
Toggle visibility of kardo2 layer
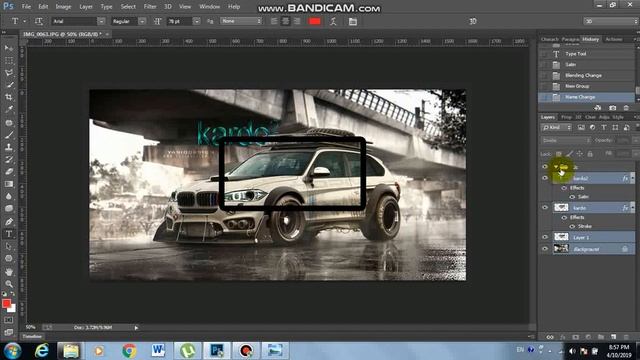(545, 178)
